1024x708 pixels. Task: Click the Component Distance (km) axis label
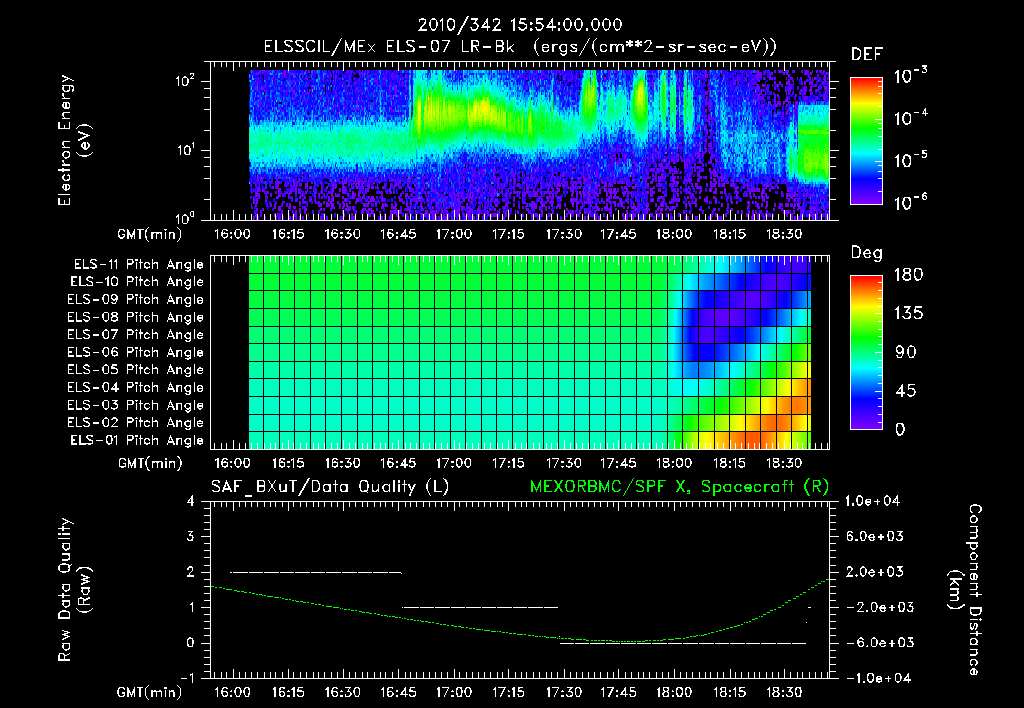click(x=965, y=589)
